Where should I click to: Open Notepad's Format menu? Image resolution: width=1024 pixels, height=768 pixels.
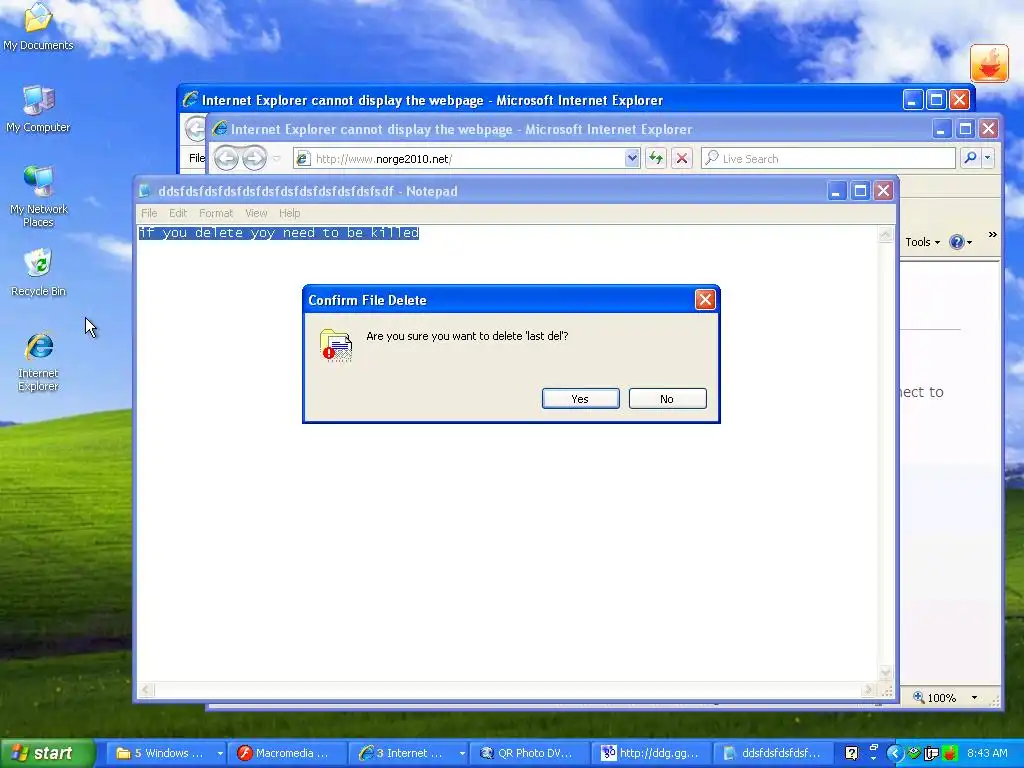click(x=216, y=213)
